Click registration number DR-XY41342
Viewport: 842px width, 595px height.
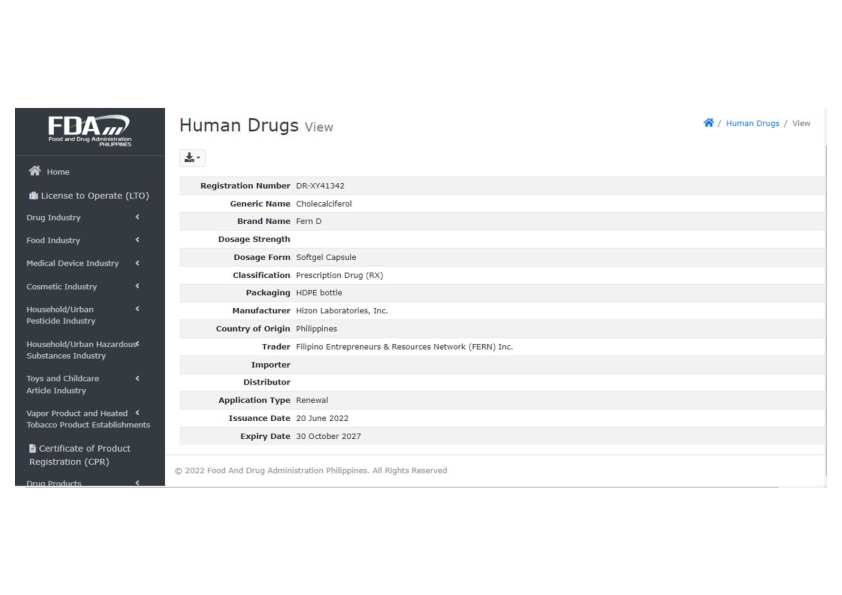[x=320, y=186]
